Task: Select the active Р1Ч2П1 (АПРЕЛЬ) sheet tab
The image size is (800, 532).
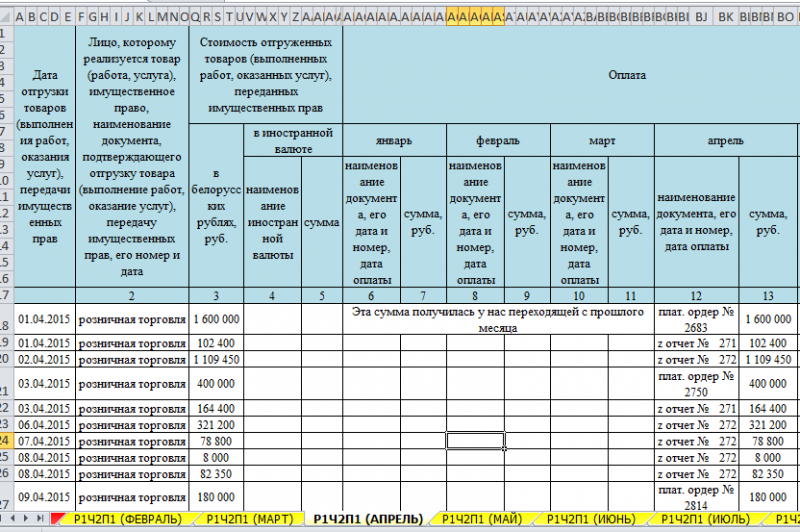Action: click(x=364, y=519)
